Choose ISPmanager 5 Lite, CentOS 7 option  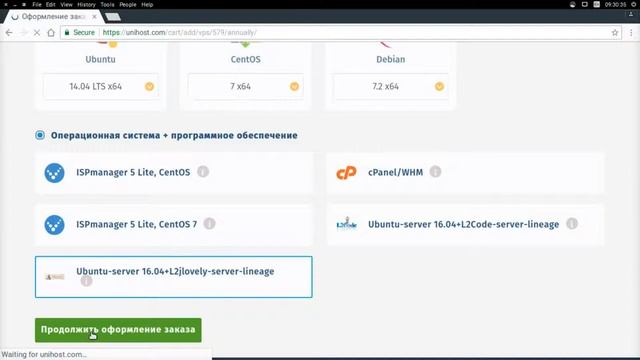tap(174, 224)
